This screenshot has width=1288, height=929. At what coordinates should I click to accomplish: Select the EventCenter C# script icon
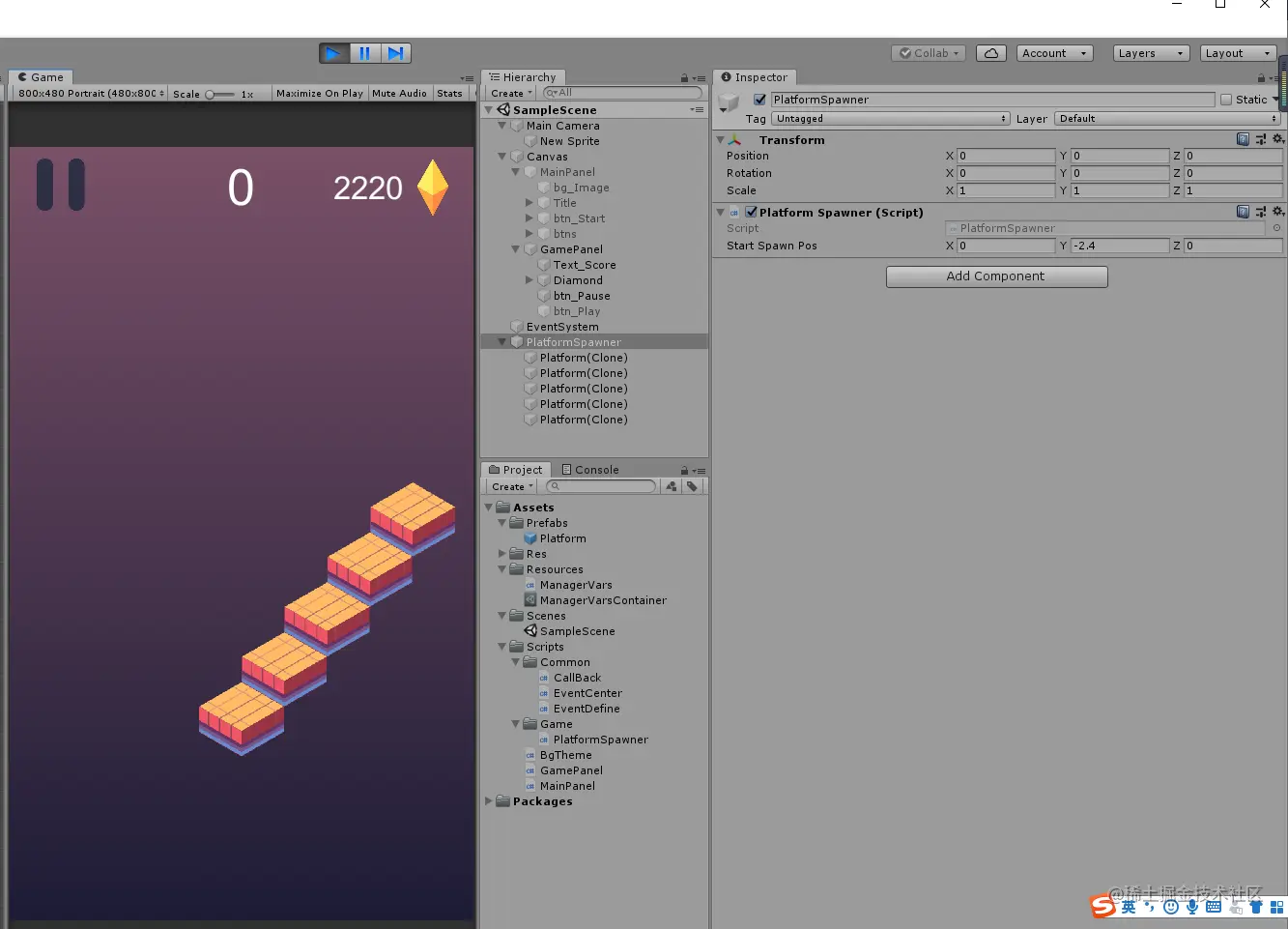pyautogui.click(x=544, y=693)
